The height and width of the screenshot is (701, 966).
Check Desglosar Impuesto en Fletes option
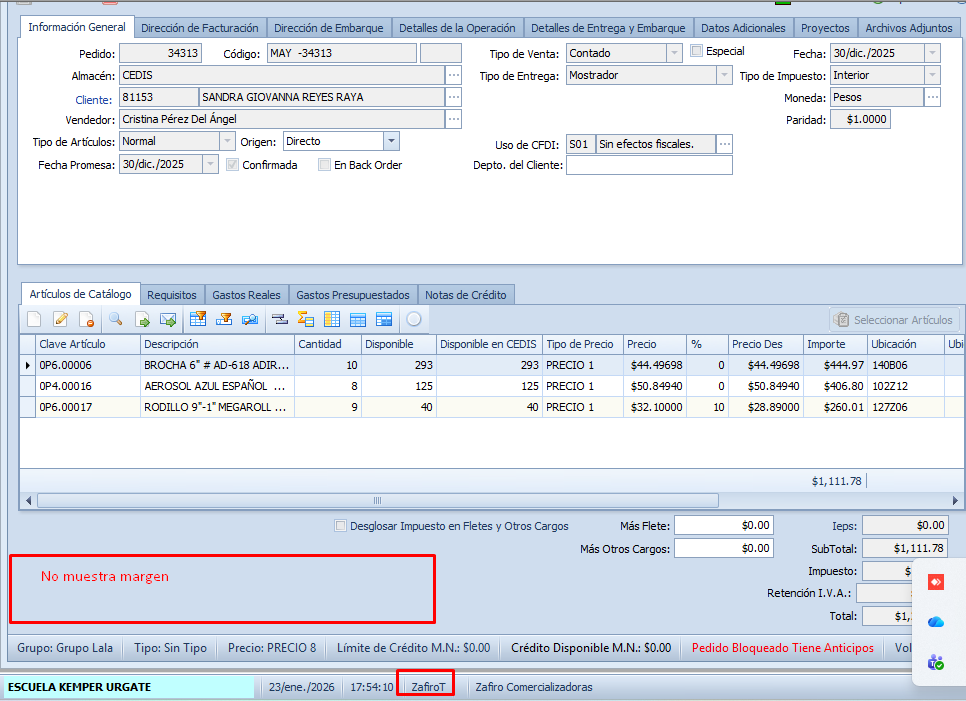click(341, 526)
